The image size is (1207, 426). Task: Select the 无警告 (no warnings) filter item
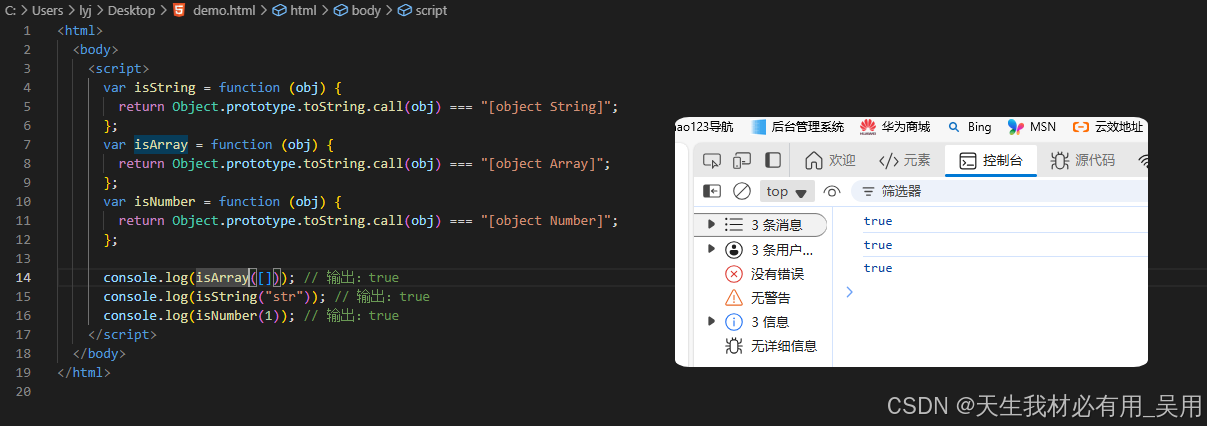click(x=759, y=298)
